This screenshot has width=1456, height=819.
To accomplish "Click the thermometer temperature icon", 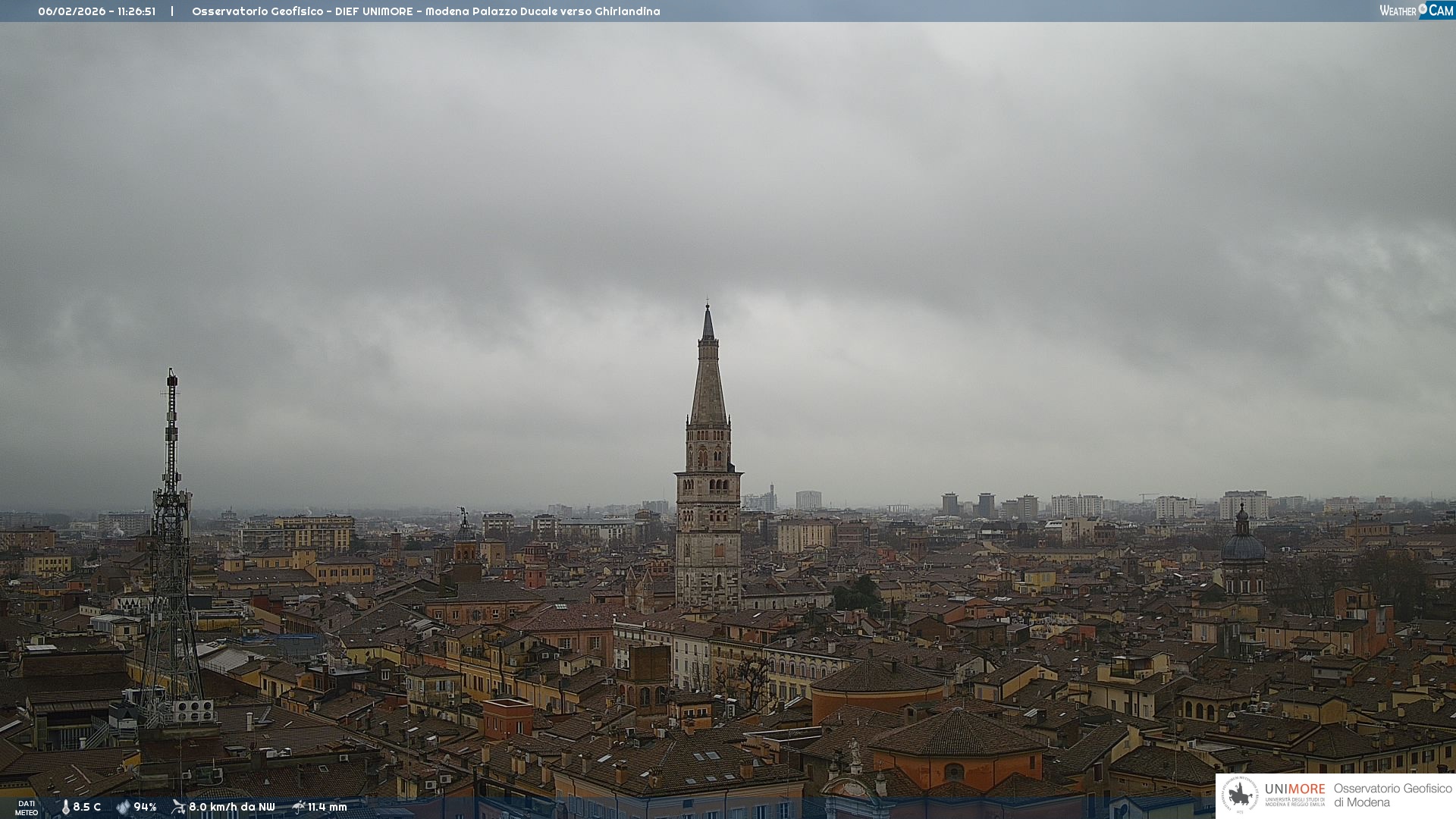I will pos(65,808).
